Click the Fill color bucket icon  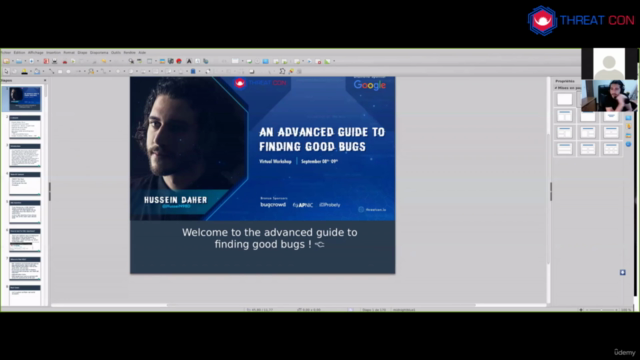click(x=37, y=71)
